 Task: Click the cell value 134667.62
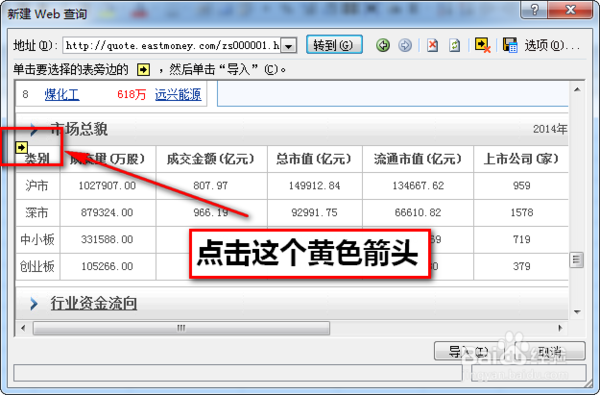pos(418,186)
